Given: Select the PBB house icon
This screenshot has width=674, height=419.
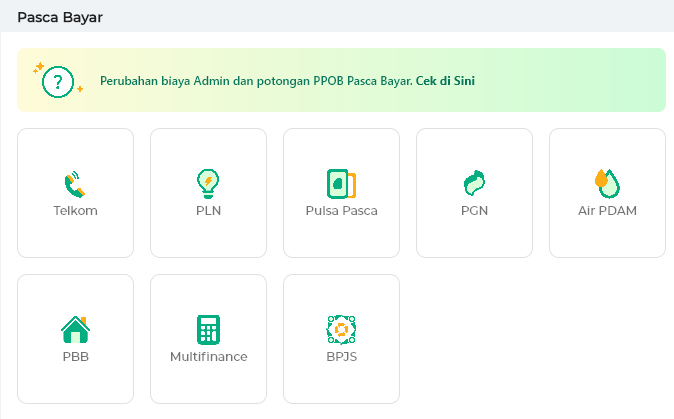Looking at the screenshot, I should coord(75,330).
